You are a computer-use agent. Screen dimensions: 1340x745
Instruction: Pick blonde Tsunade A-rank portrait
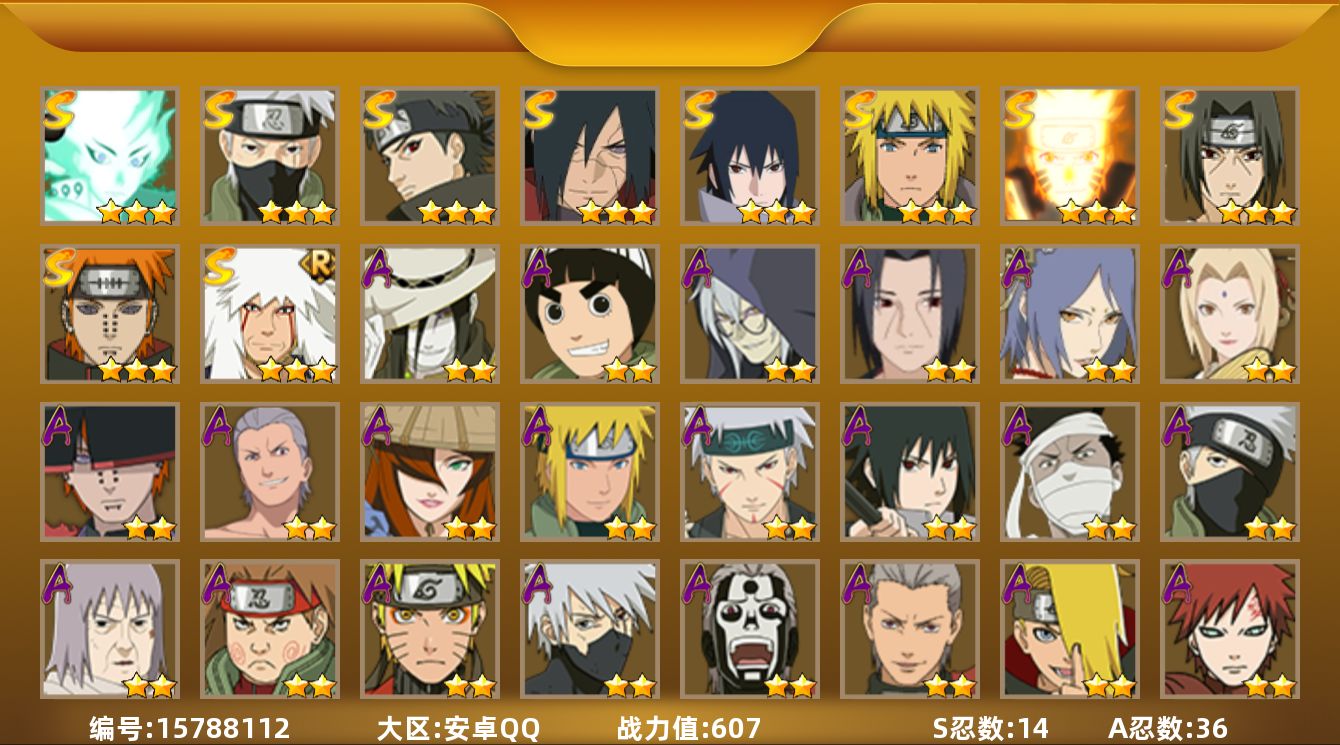(1230, 314)
